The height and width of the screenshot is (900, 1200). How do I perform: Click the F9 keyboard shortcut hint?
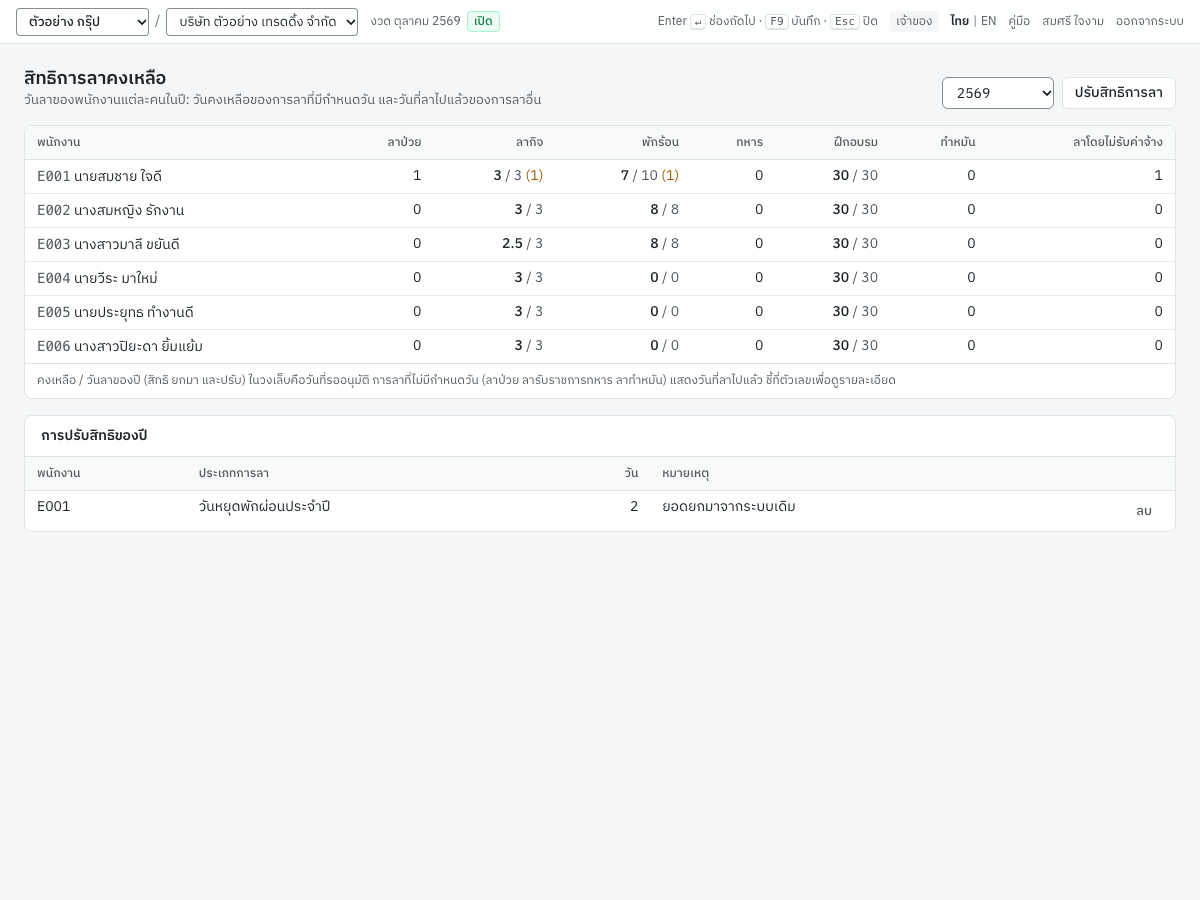point(777,21)
